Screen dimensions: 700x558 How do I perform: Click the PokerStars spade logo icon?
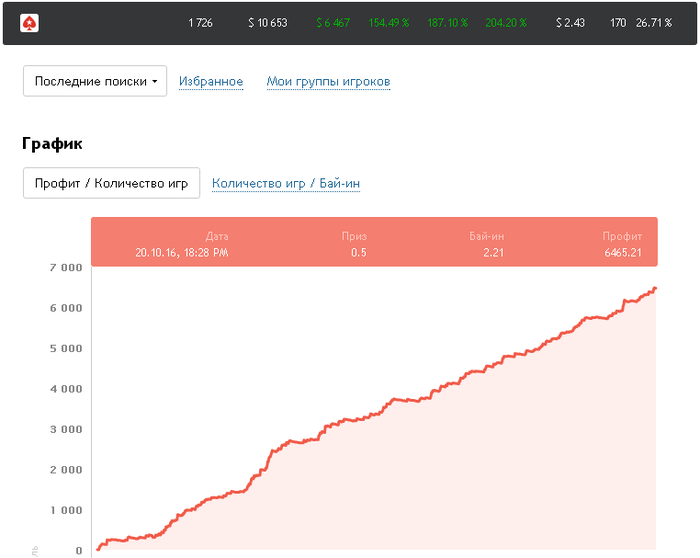pyautogui.click(x=29, y=23)
